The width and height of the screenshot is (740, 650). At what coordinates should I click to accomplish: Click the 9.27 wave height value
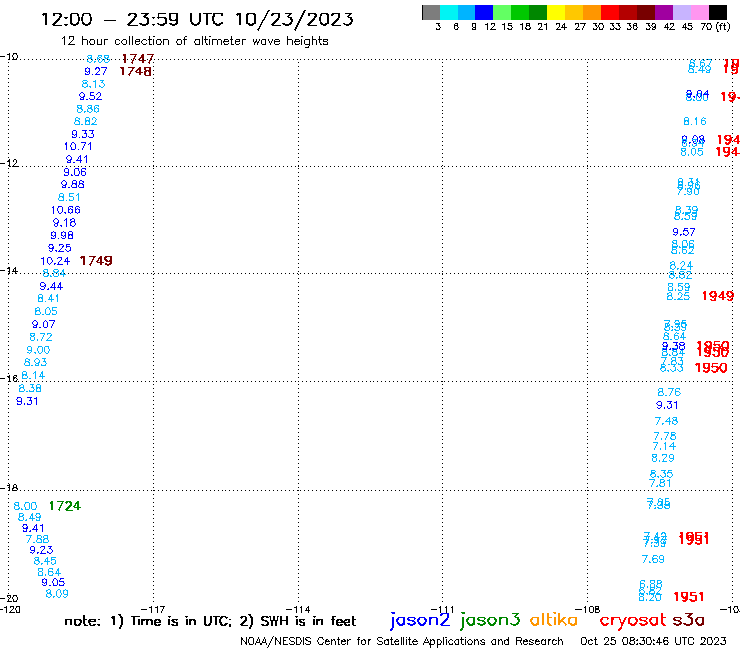pyautogui.click(x=96, y=71)
